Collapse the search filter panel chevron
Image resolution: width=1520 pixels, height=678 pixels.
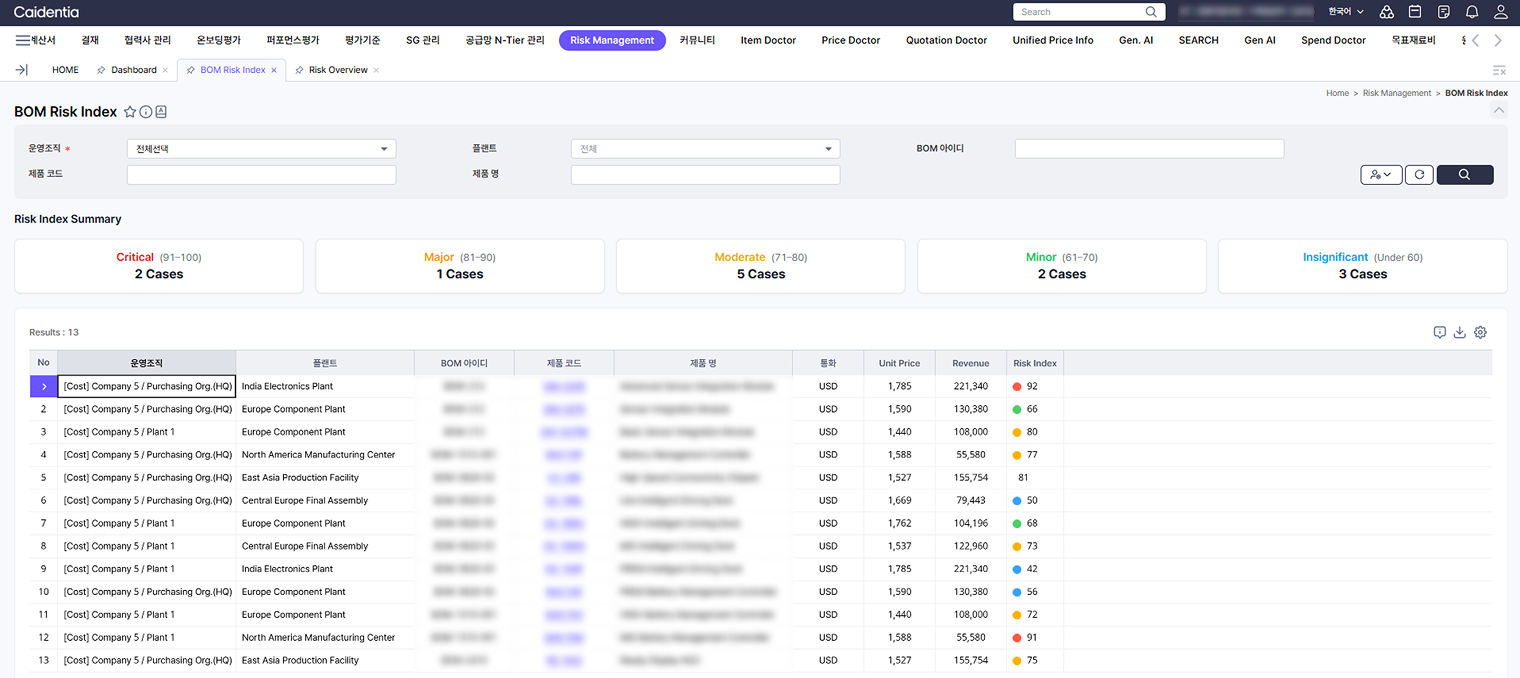(1498, 110)
